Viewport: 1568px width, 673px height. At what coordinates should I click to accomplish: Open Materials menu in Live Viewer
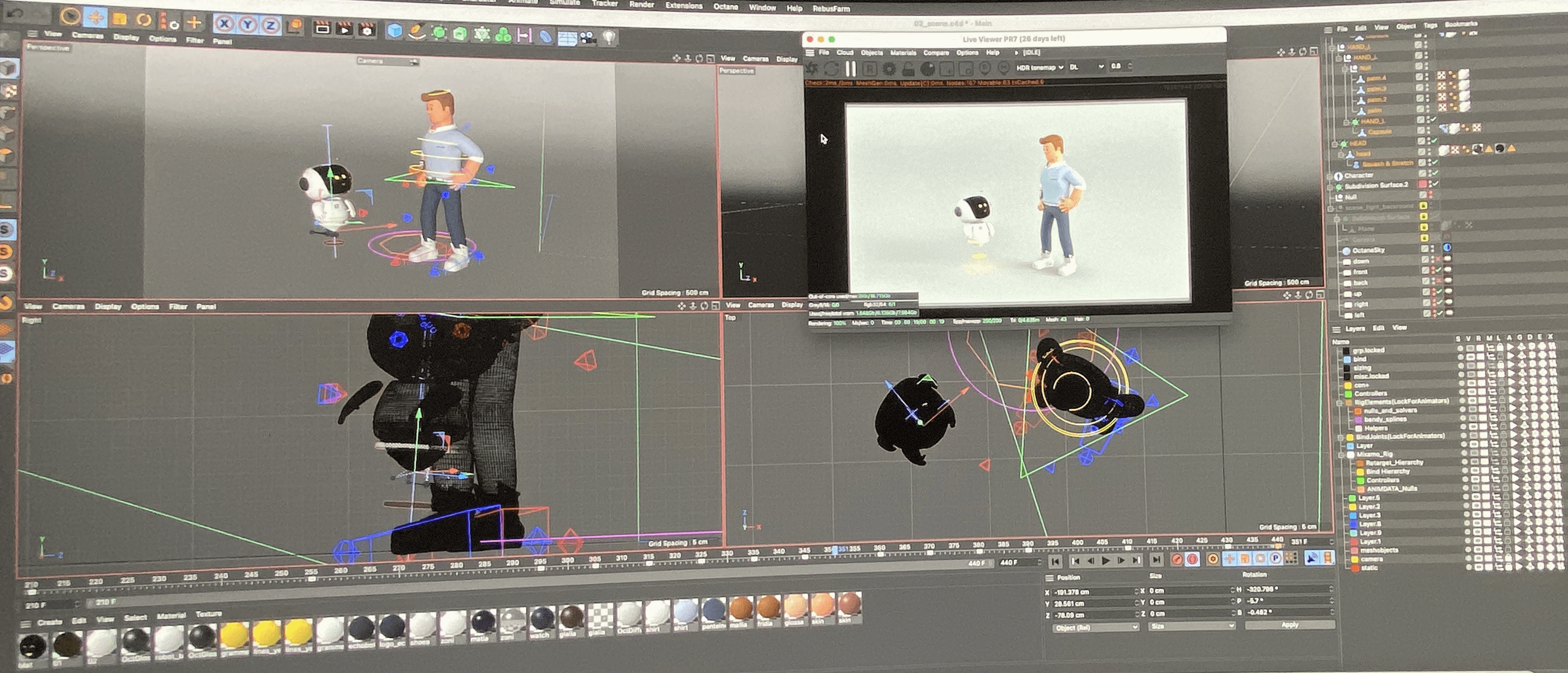[x=903, y=53]
